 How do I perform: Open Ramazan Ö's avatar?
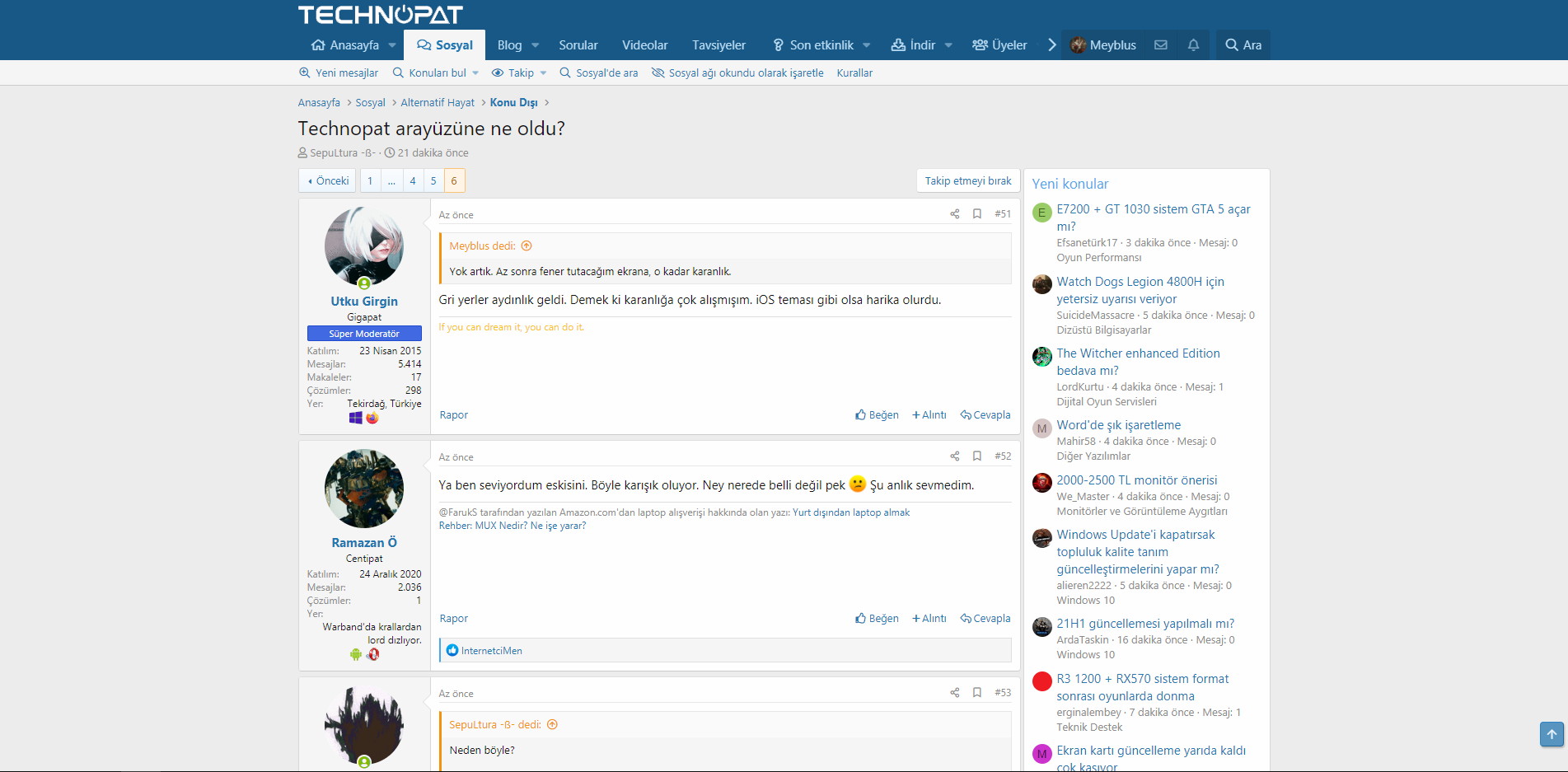[x=364, y=489]
